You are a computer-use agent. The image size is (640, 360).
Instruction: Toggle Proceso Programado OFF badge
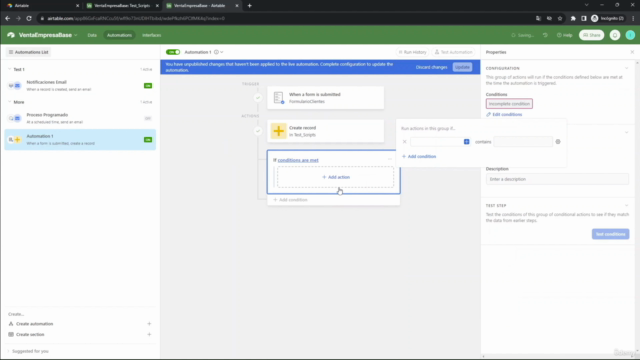tap(148, 118)
